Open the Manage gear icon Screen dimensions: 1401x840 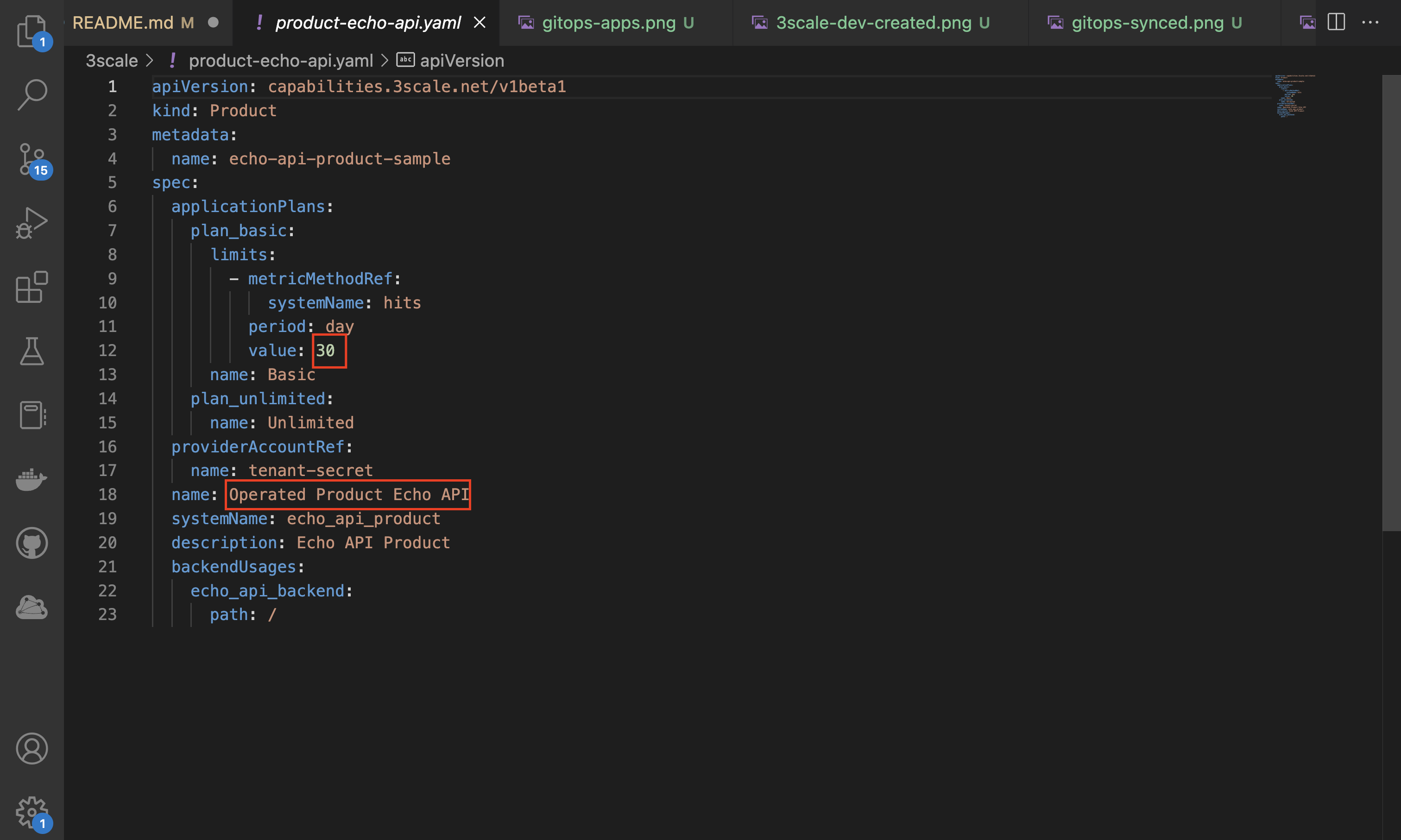pos(32,812)
